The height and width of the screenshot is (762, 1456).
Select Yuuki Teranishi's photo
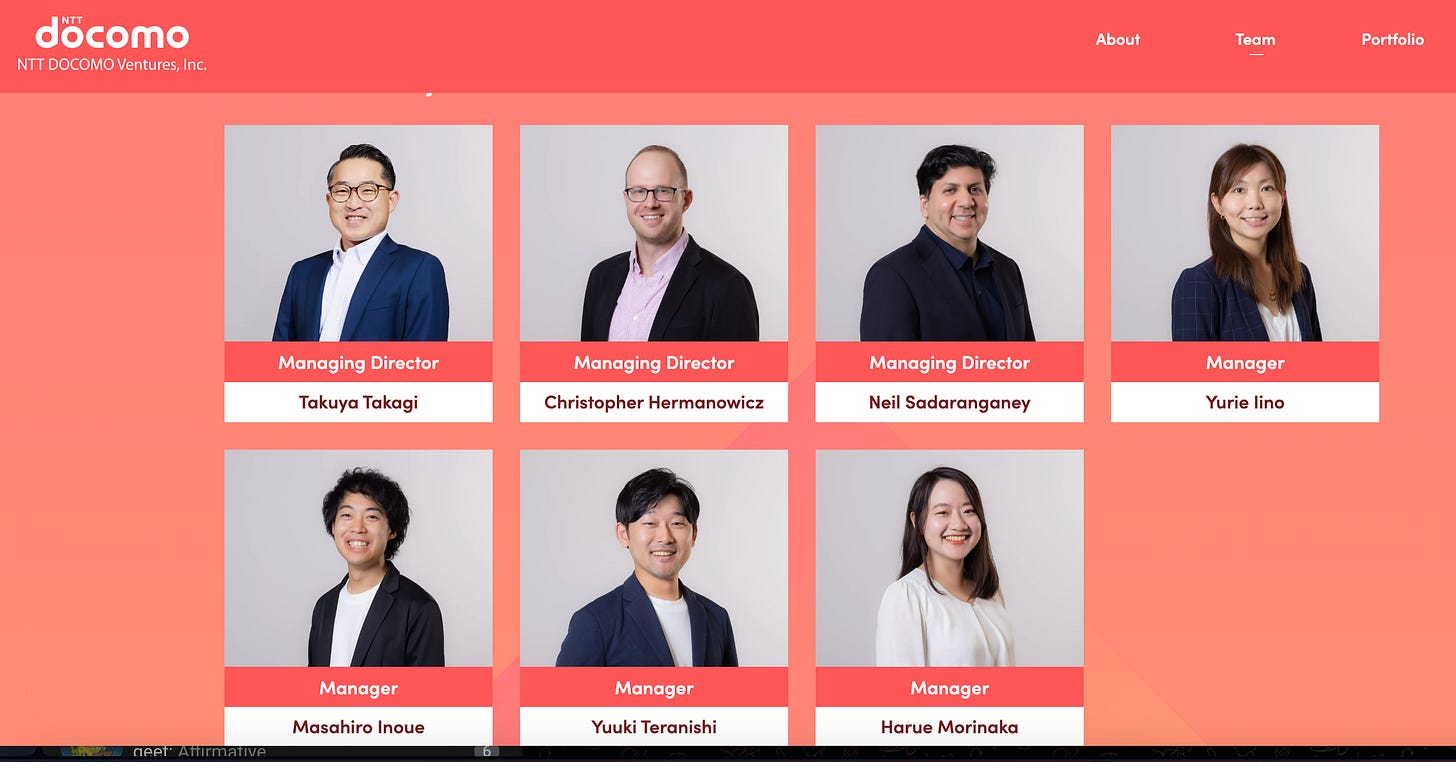654,558
